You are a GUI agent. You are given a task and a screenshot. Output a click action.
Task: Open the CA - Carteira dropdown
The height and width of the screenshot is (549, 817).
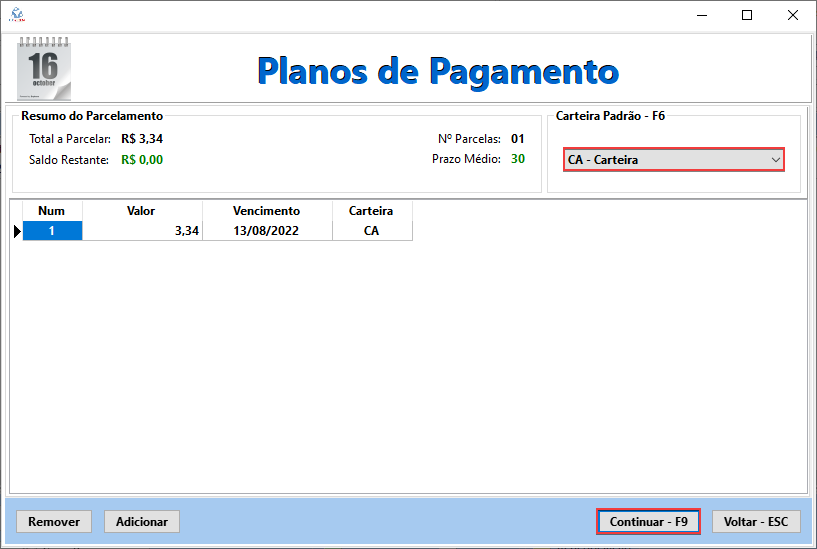tap(674, 160)
